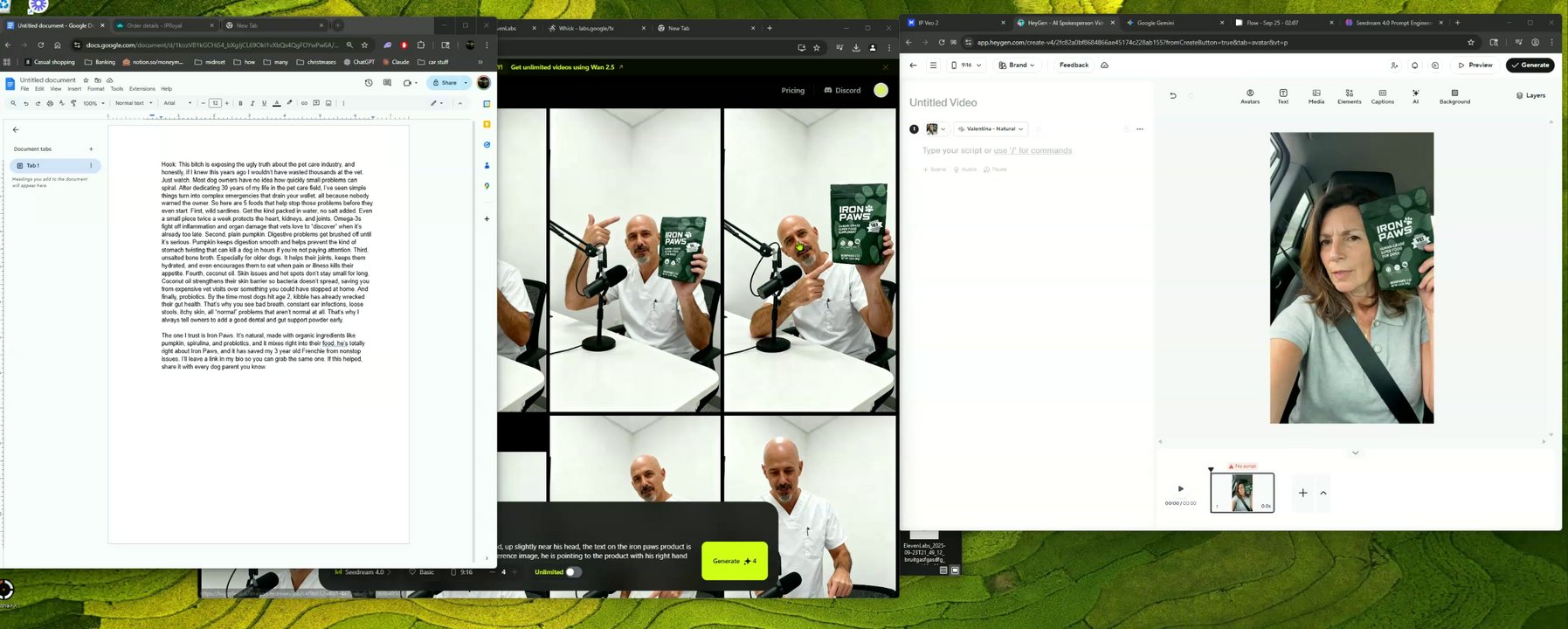Screen dimensions: 1568x629
Task: Collapse Docs toolbar with up chevron
Action: [x=460, y=103]
